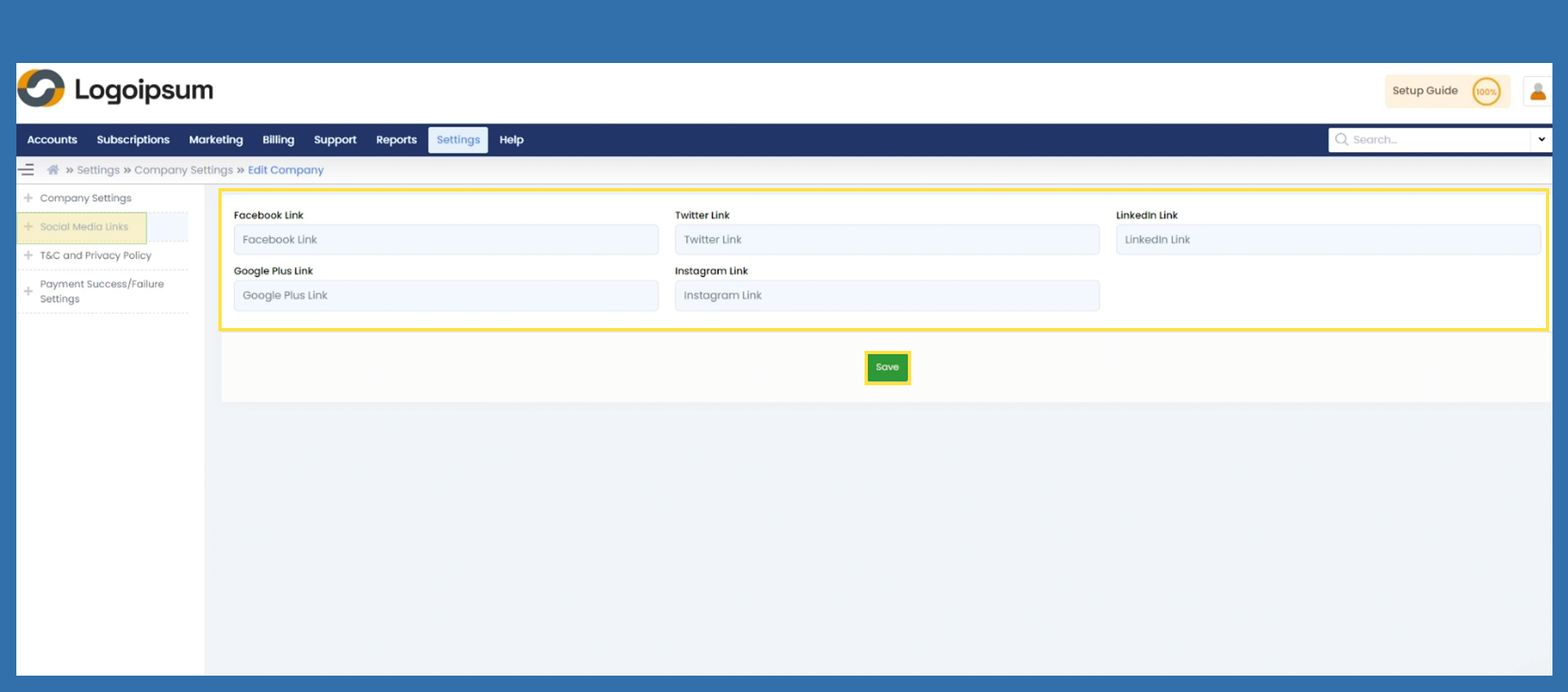Open the Accounts menu
Image resolution: width=1568 pixels, height=692 pixels.
point(52,140)
